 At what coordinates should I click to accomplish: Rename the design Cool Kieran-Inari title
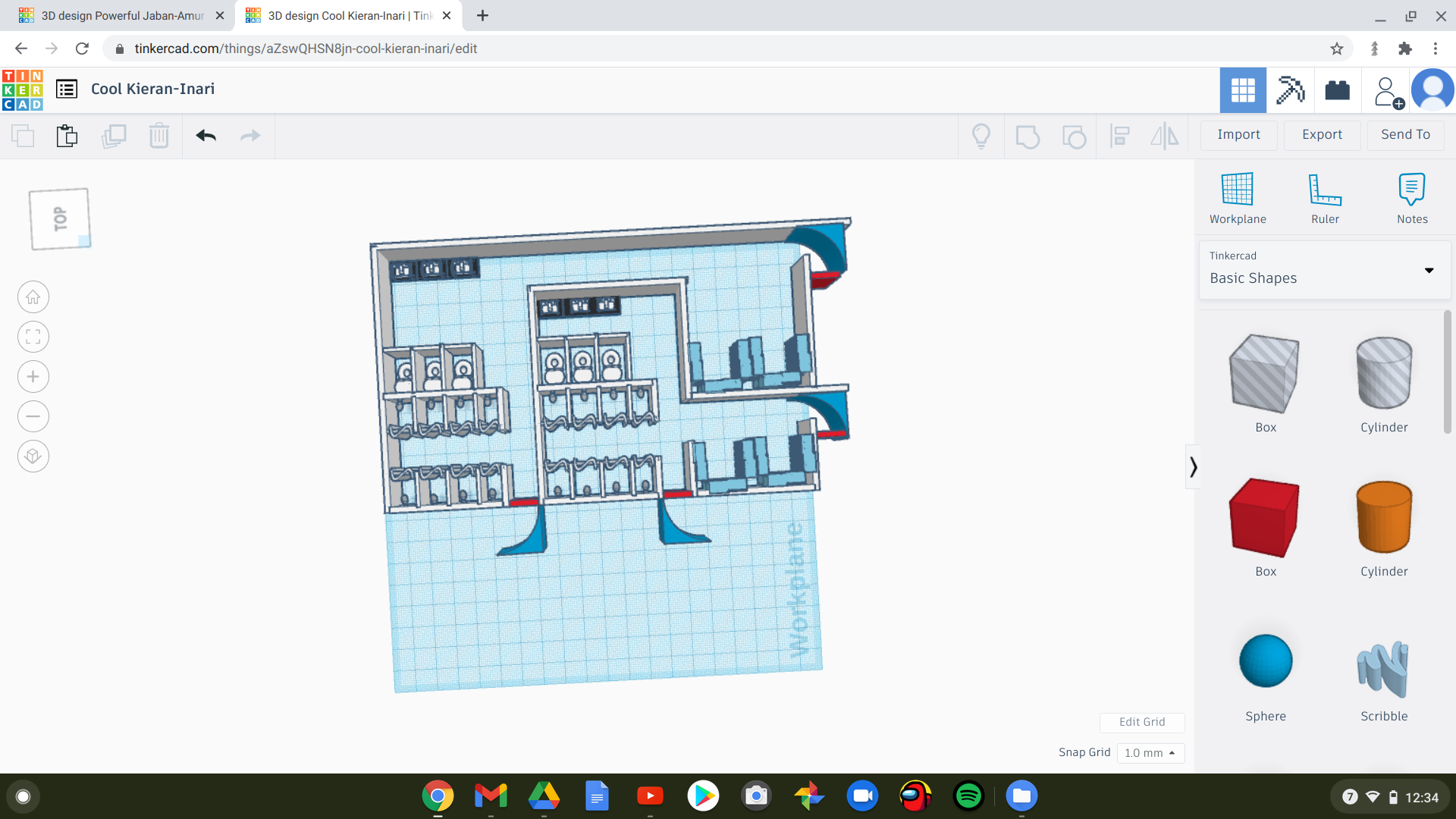pyautogui.click(x=152, y=89)
